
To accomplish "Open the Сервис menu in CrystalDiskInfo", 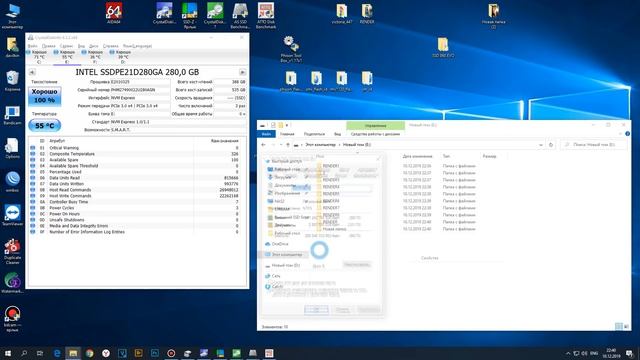I will point(66,46).
